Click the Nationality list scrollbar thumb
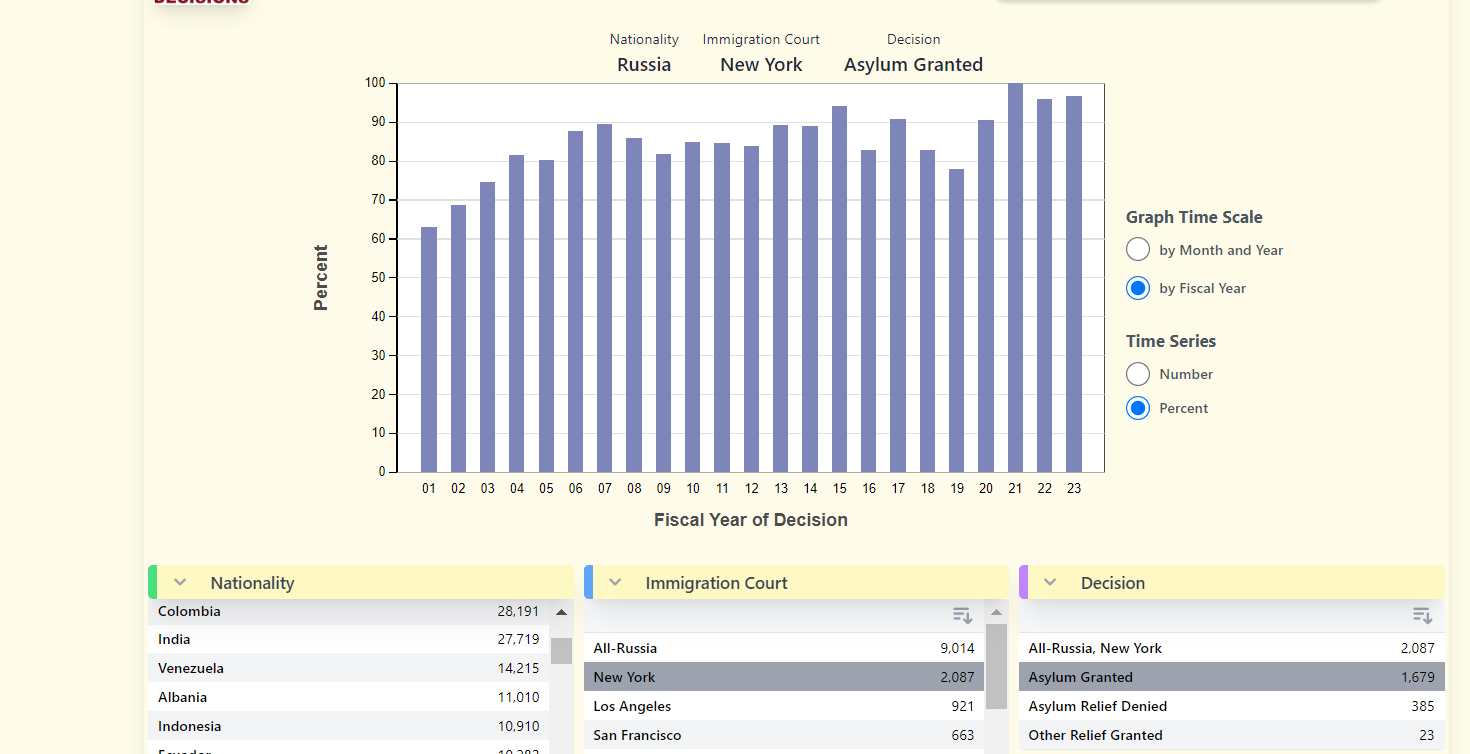Screen dimensions: 1470x754 click(x=561, y=651)
